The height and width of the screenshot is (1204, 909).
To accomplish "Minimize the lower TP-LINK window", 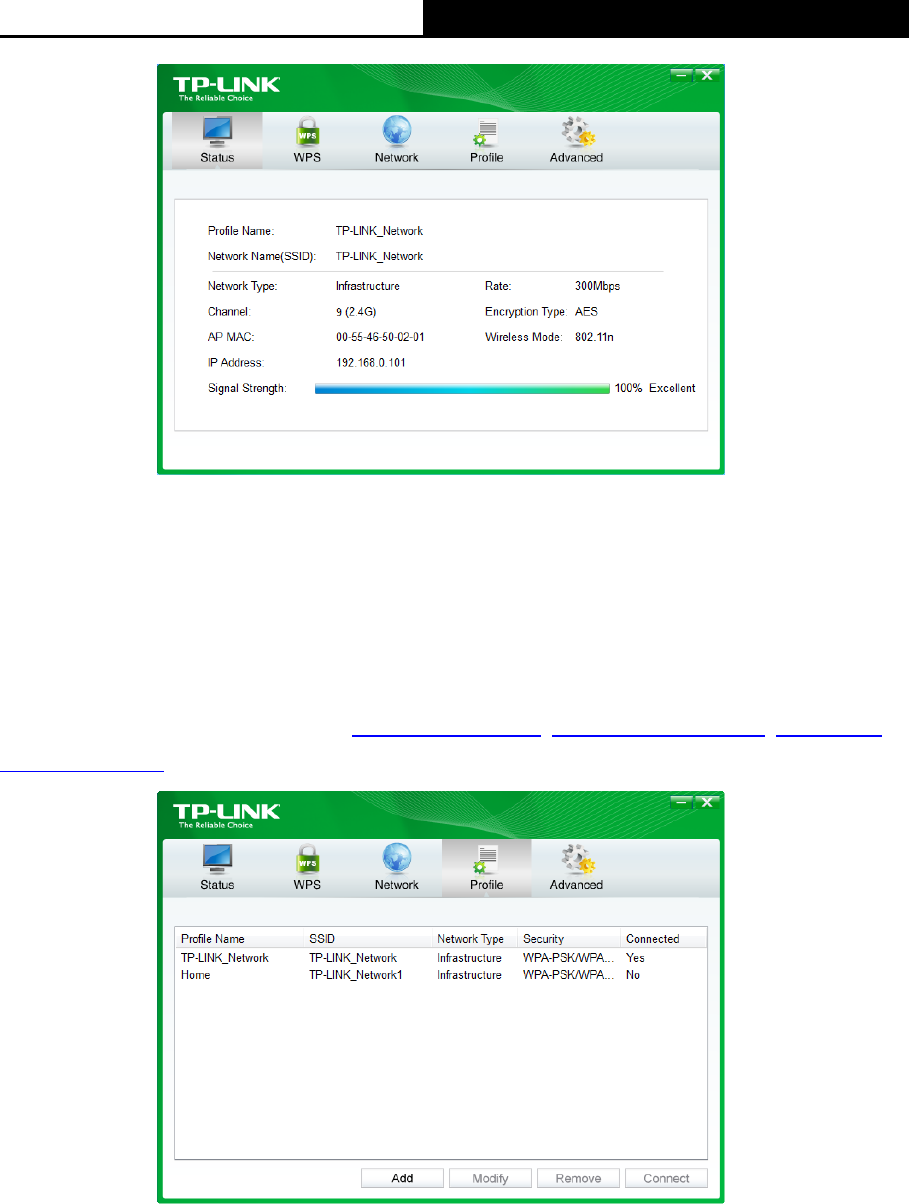I will coord(681,802).
